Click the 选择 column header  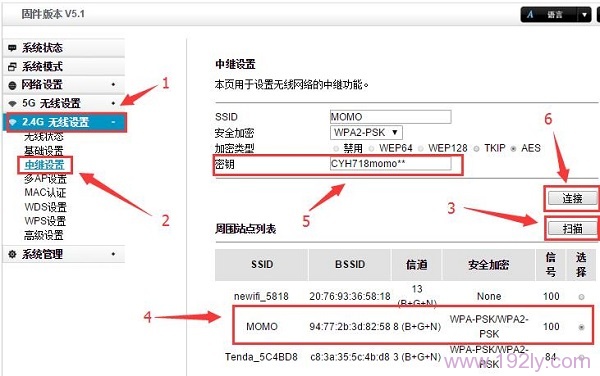581,265
